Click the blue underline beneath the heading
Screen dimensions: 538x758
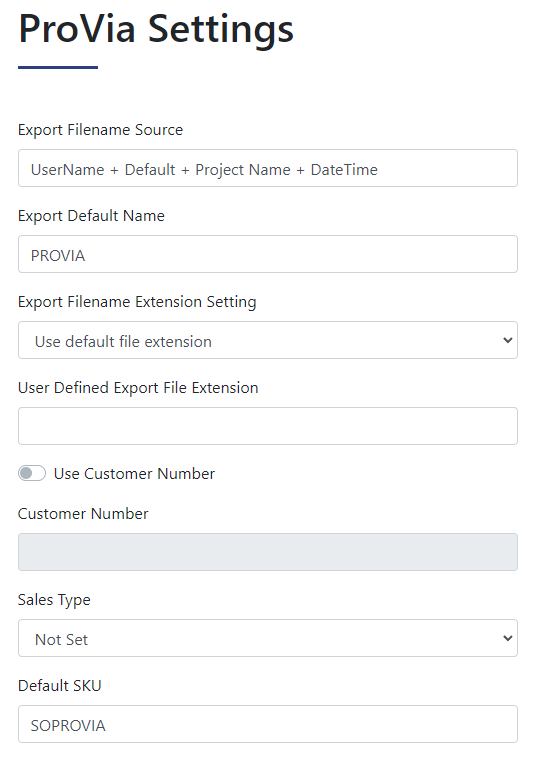58,67
